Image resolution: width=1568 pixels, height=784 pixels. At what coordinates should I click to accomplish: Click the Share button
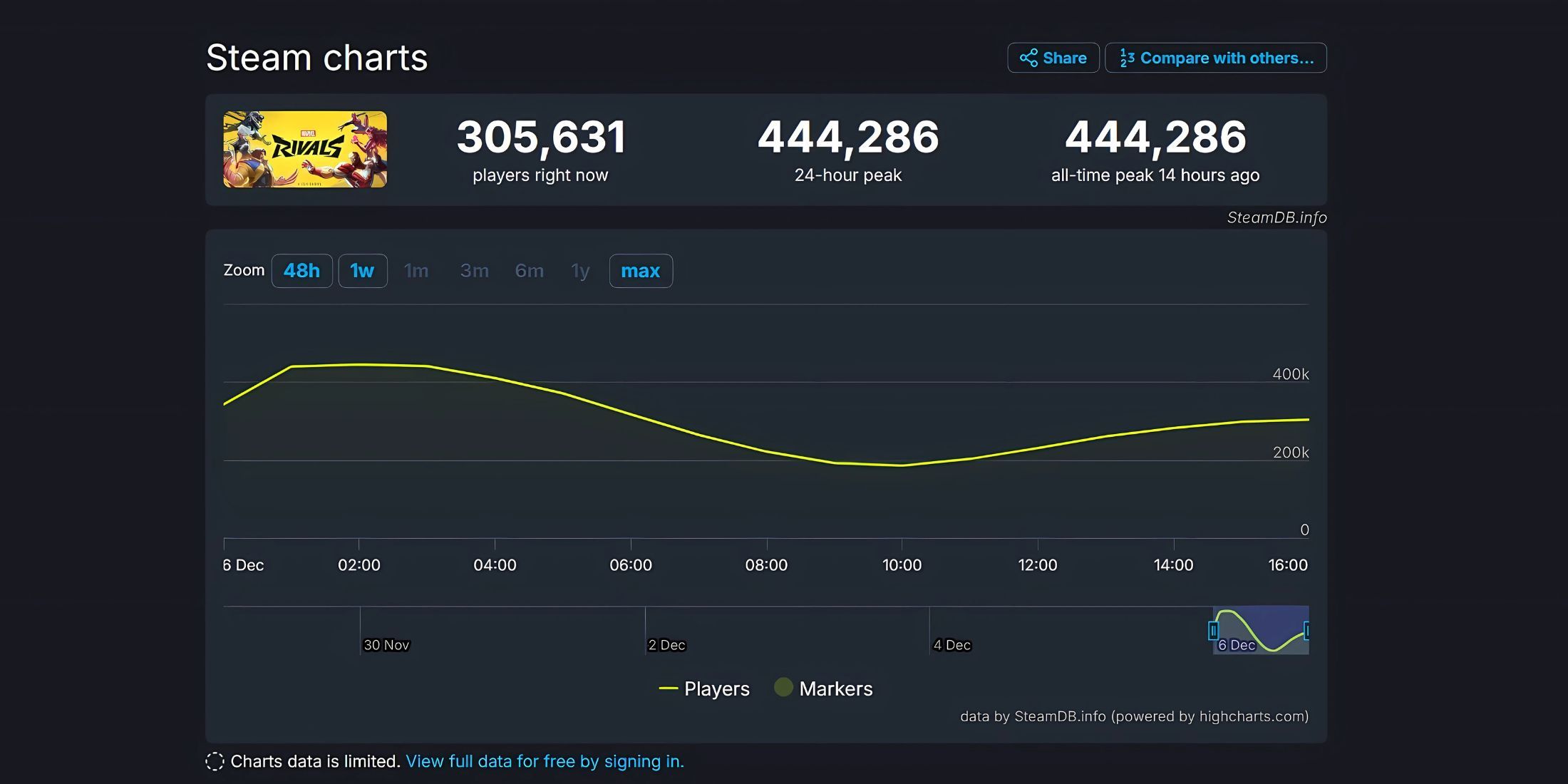(1053, 58)
